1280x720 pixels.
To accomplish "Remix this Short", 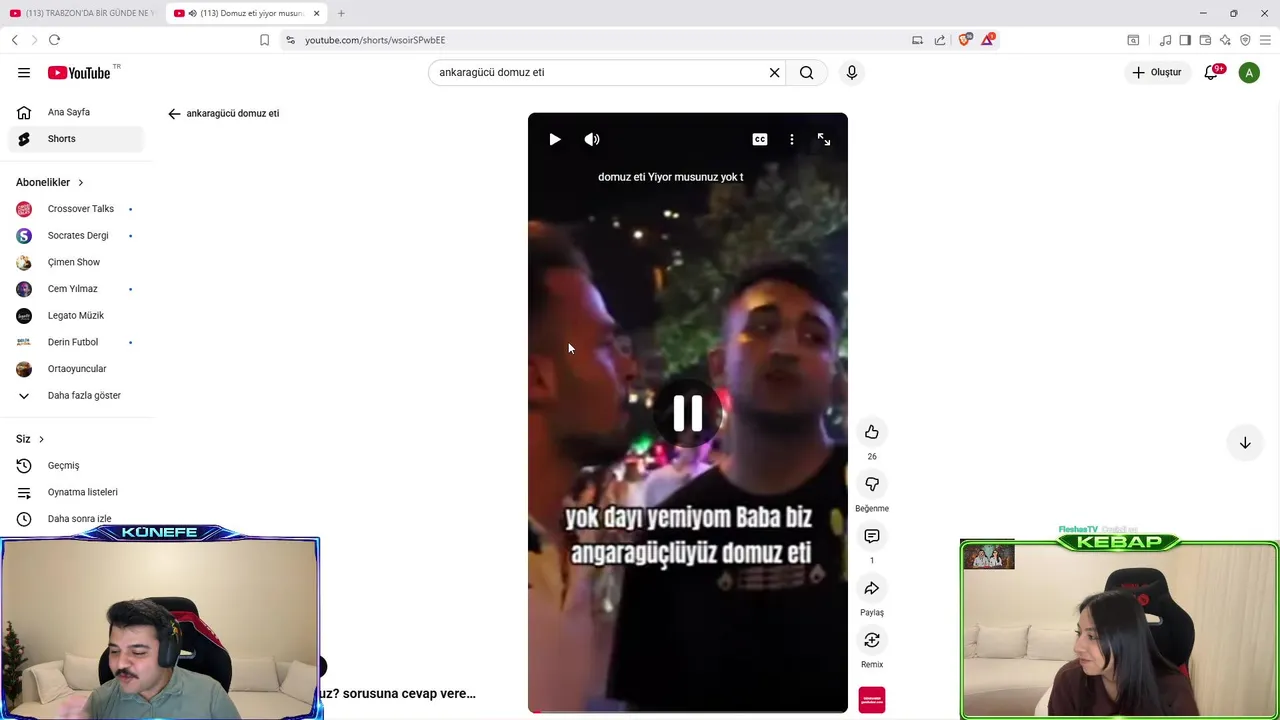I will pyautogui.click(x=872, y=640).
